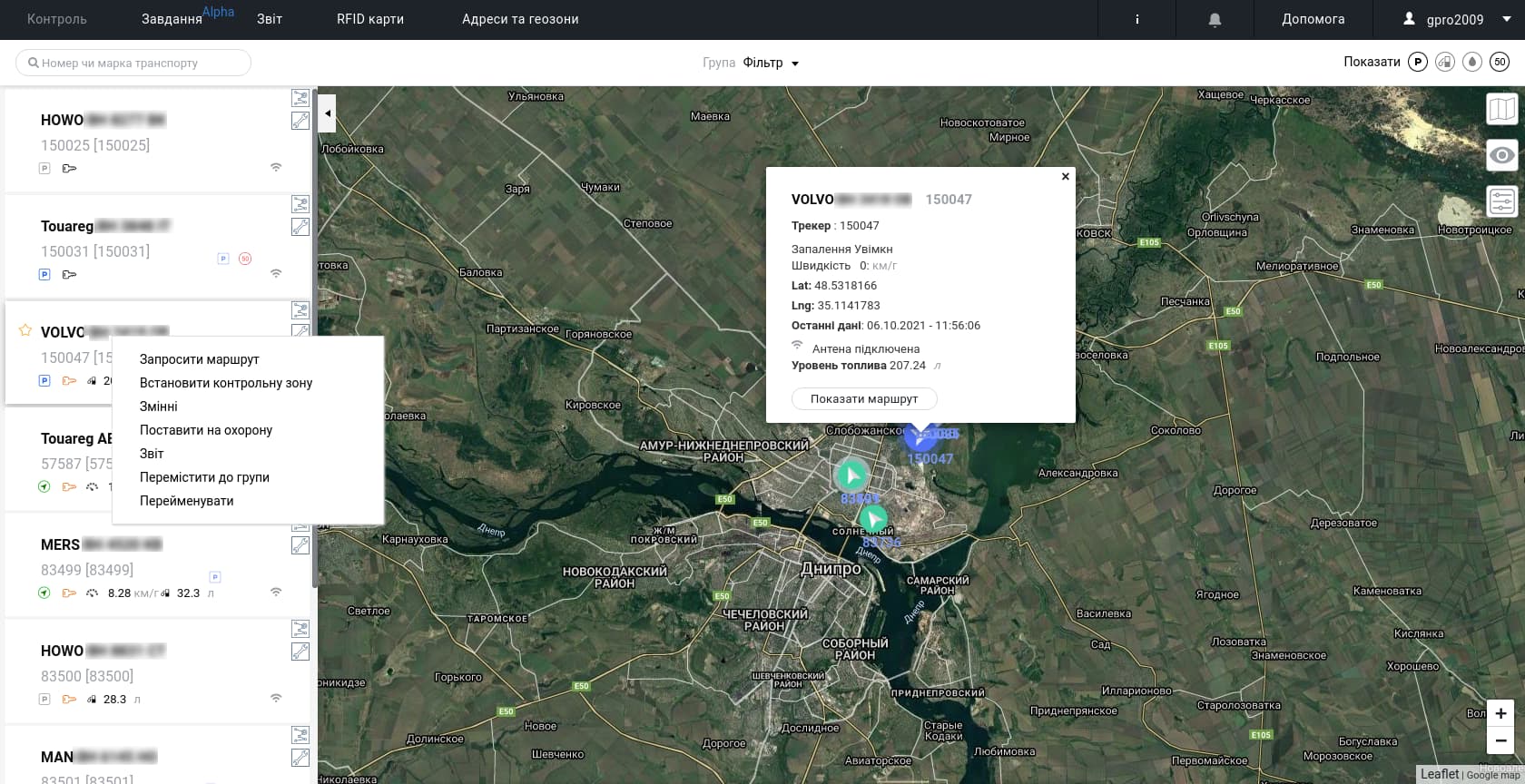Viewport: 1525px width, 784px height.
Task: Click the Показати маршрут button
Action: pos(864,398)
